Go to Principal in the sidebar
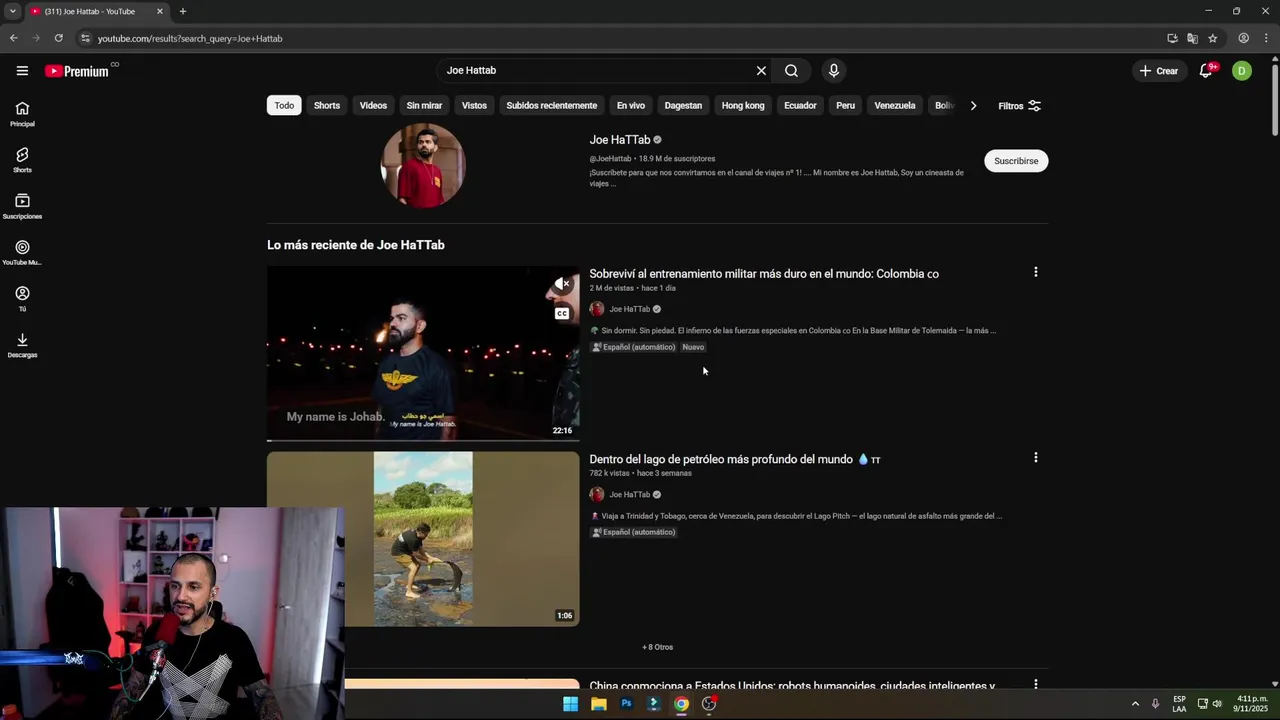Image resolution: width=1280 pixels, height=720 pixels. 22,114
